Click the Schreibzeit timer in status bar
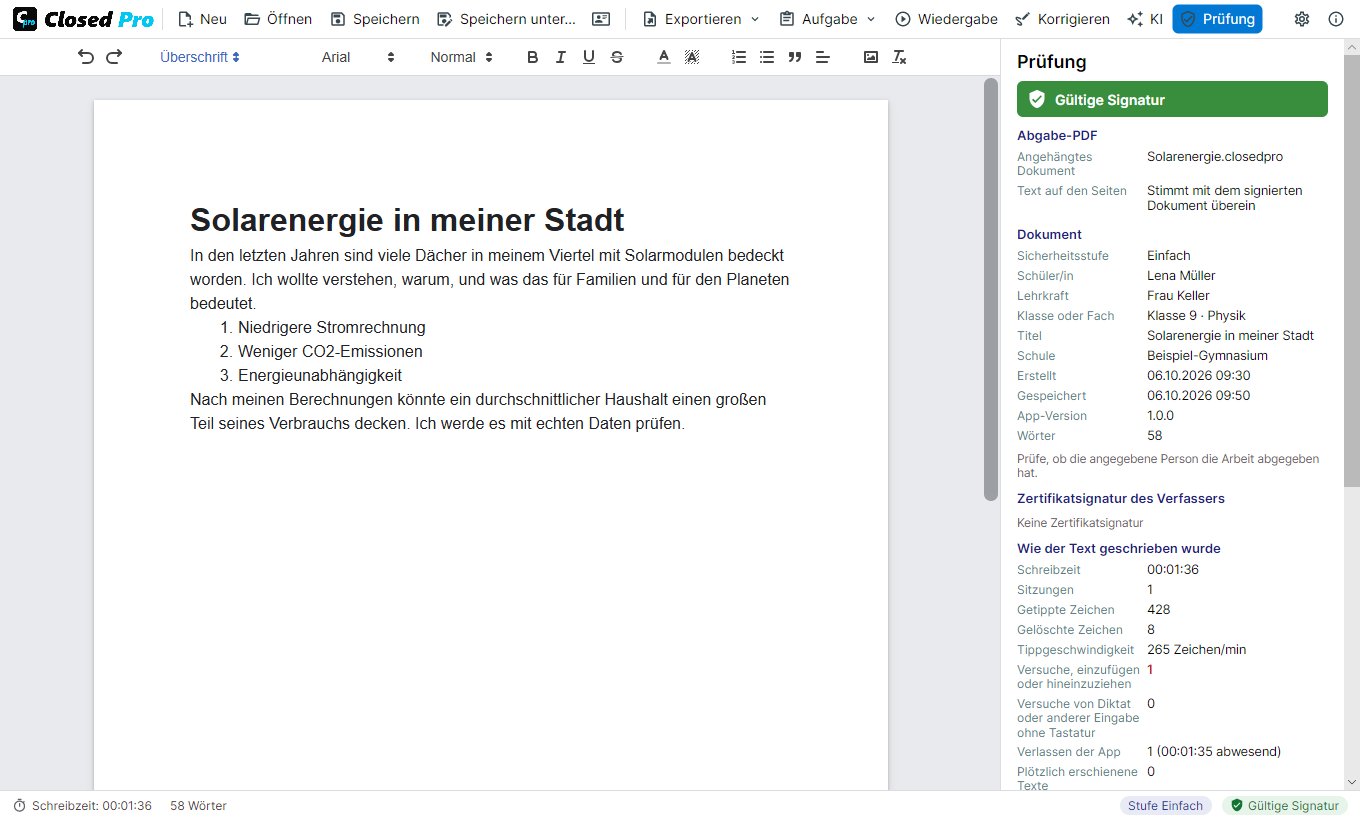 click(82, 806)
